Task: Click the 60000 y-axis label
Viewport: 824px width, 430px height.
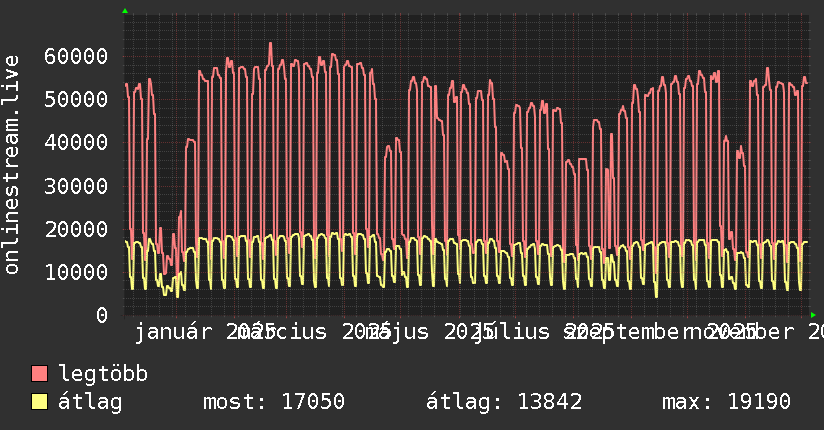Action: click(x=76, y=56)
